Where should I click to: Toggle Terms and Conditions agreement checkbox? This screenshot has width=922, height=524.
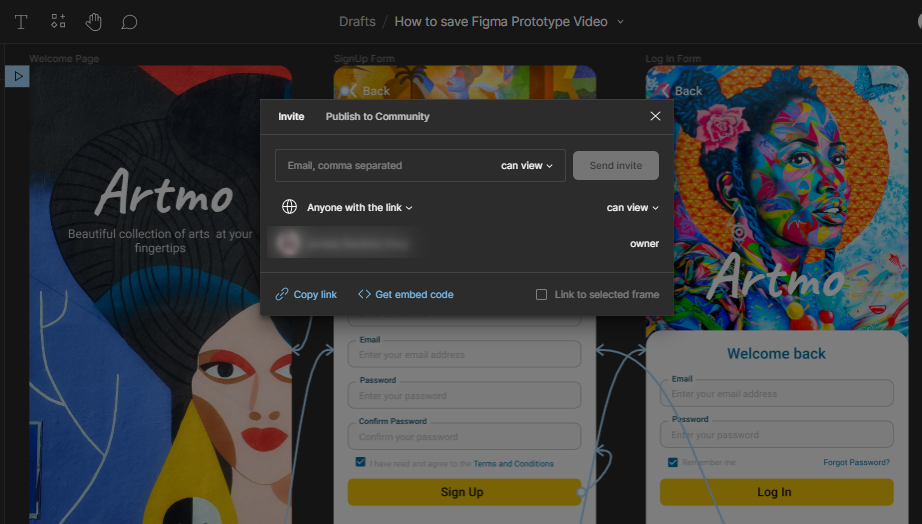coord(360,463)
